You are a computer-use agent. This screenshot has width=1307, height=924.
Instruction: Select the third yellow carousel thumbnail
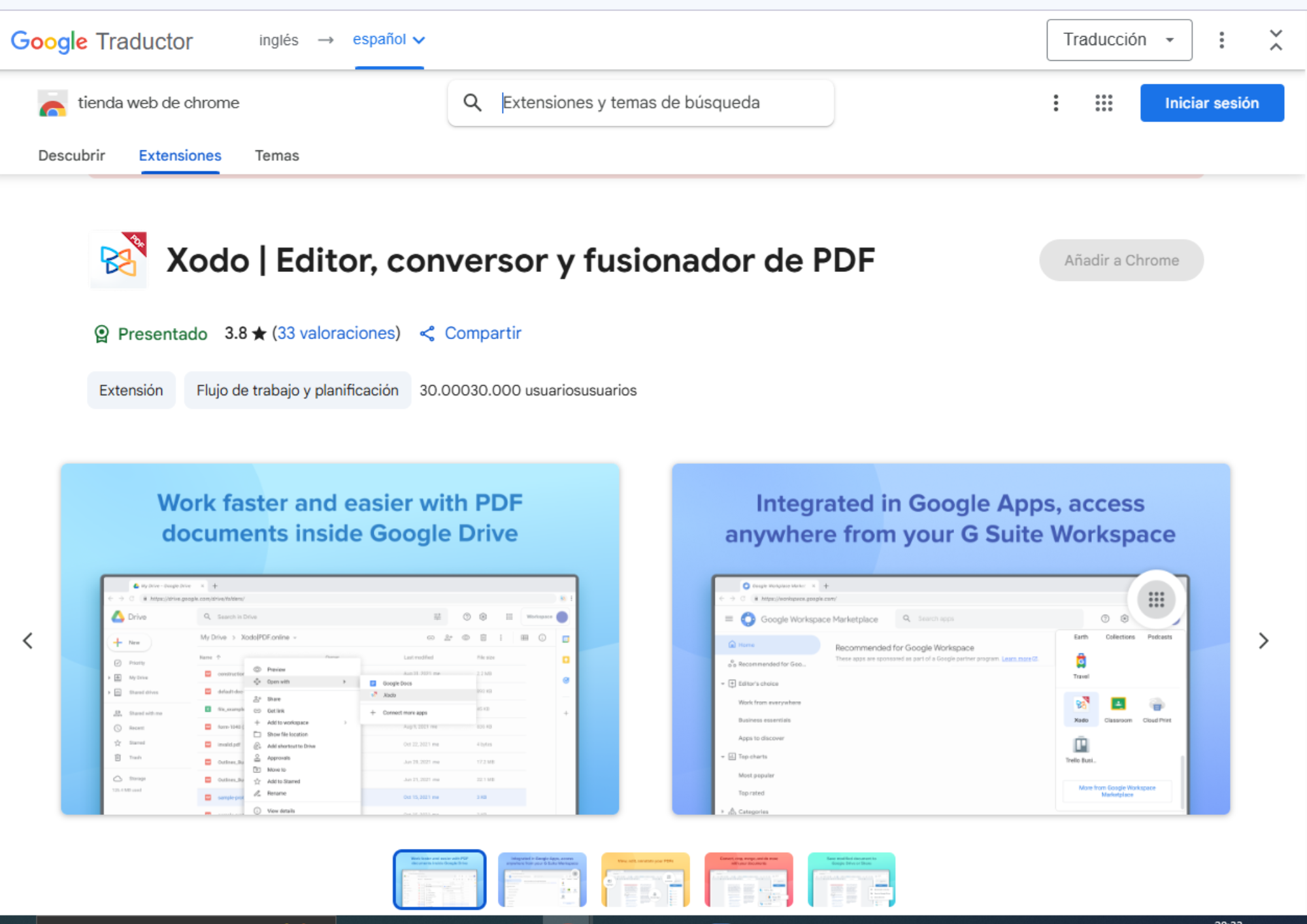[646, 880]
